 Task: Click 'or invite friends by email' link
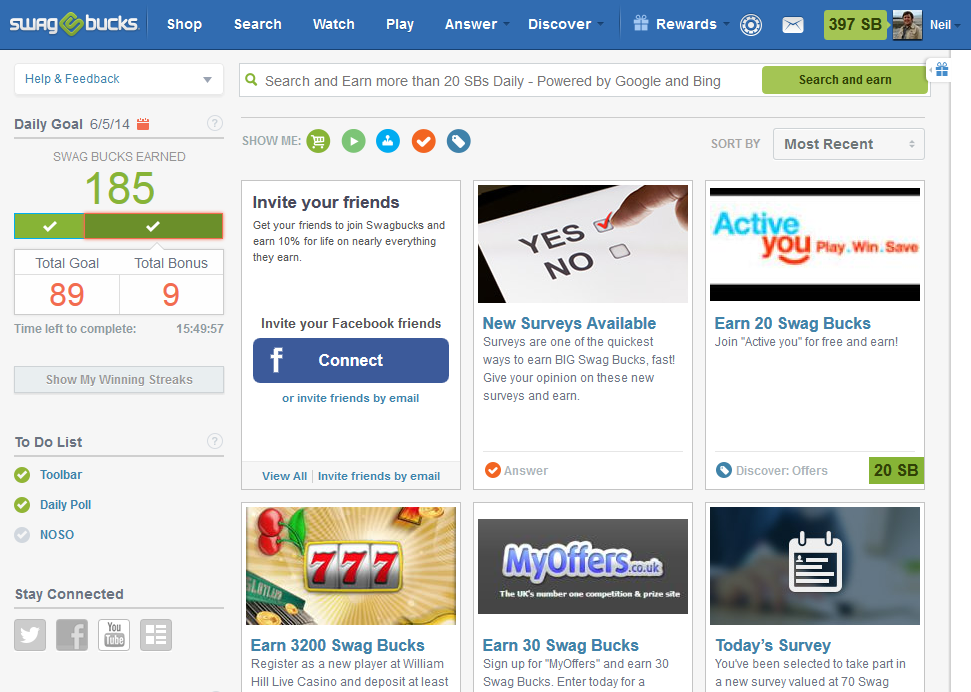pos(351,398)
